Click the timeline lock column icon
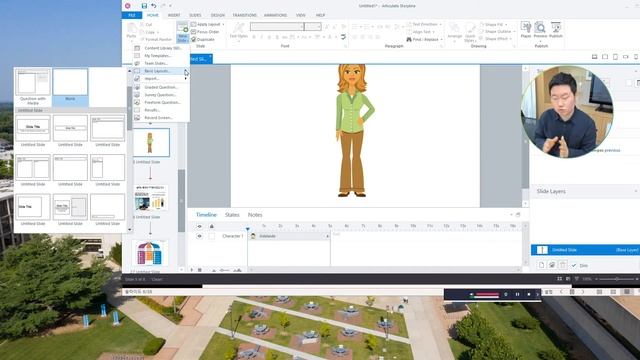This screenshot has height=360, width=640. [211, 226]
